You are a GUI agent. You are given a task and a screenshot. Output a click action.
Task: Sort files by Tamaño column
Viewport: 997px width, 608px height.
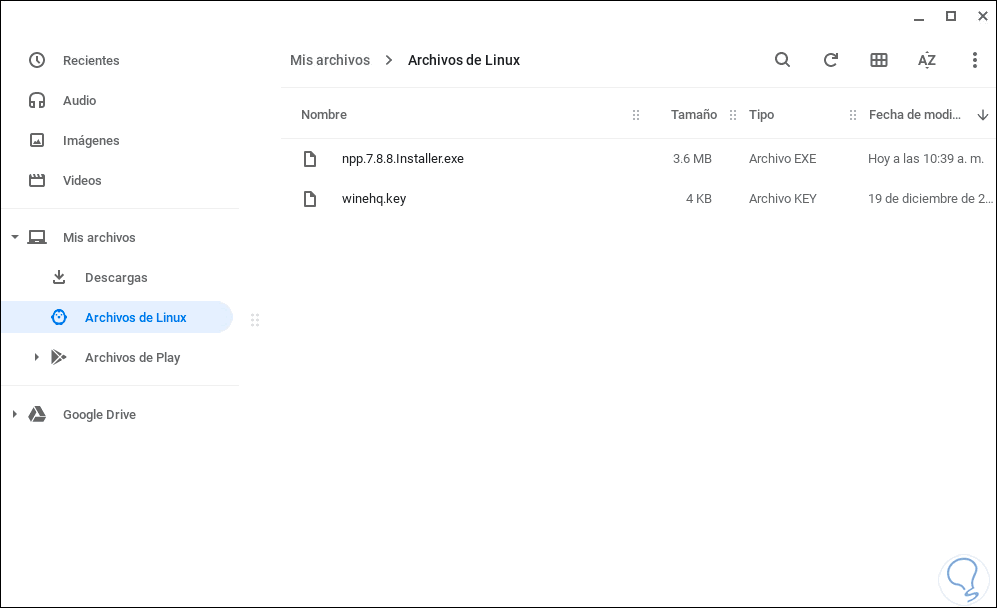[693, 115]
